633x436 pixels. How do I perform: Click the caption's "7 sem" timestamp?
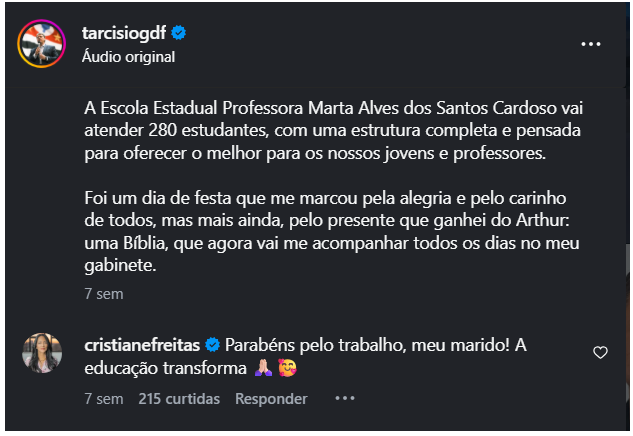click(103, 295)
